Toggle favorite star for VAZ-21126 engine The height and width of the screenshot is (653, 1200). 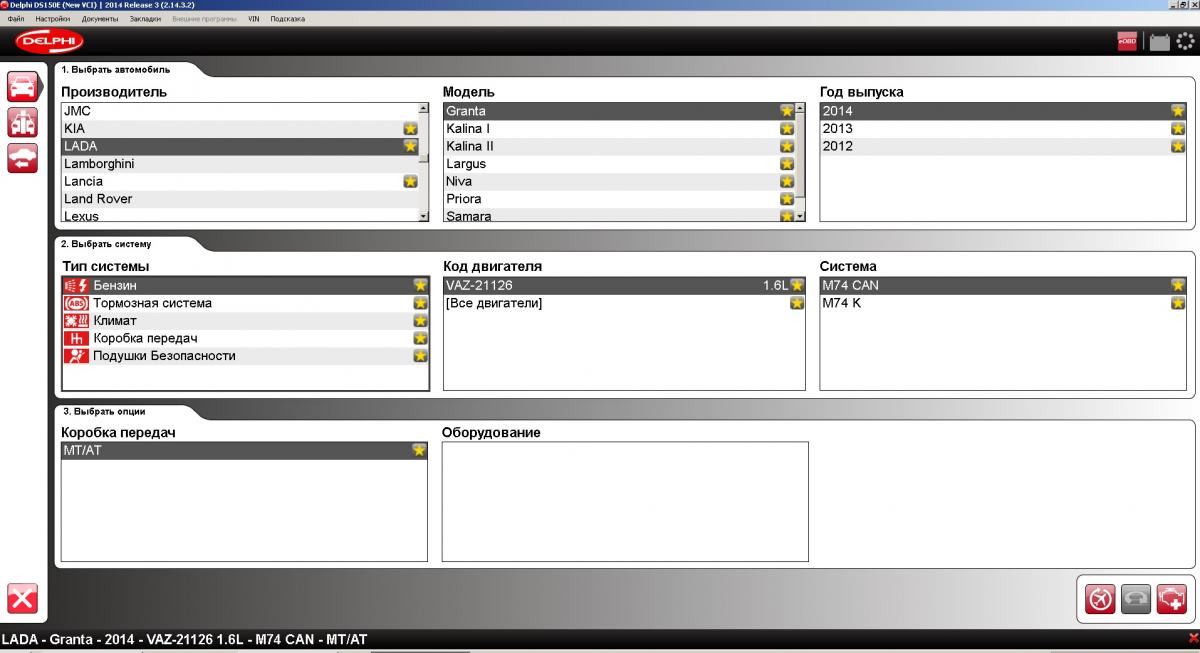coord(797,286)
